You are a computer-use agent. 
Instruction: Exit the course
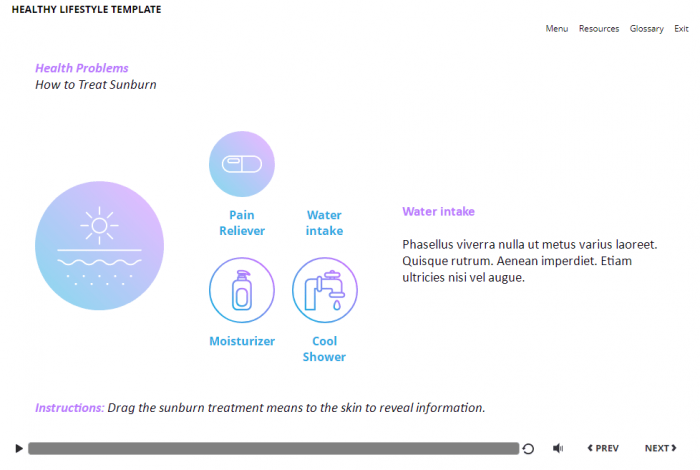point(681,29)
